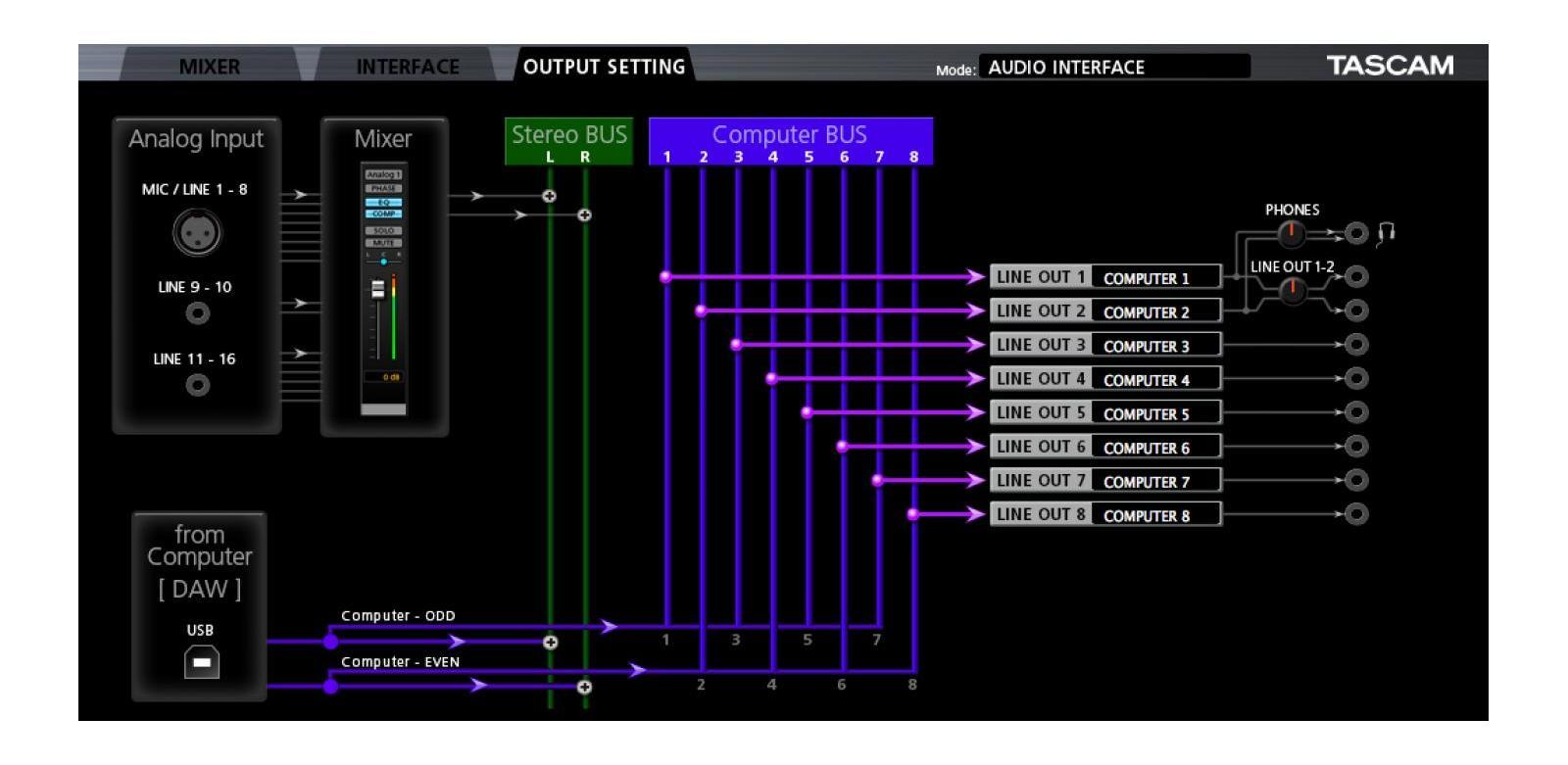Expand LINE OUT 8 source selector
The image size is (1568, 765).
click(x=1155, y=515)
